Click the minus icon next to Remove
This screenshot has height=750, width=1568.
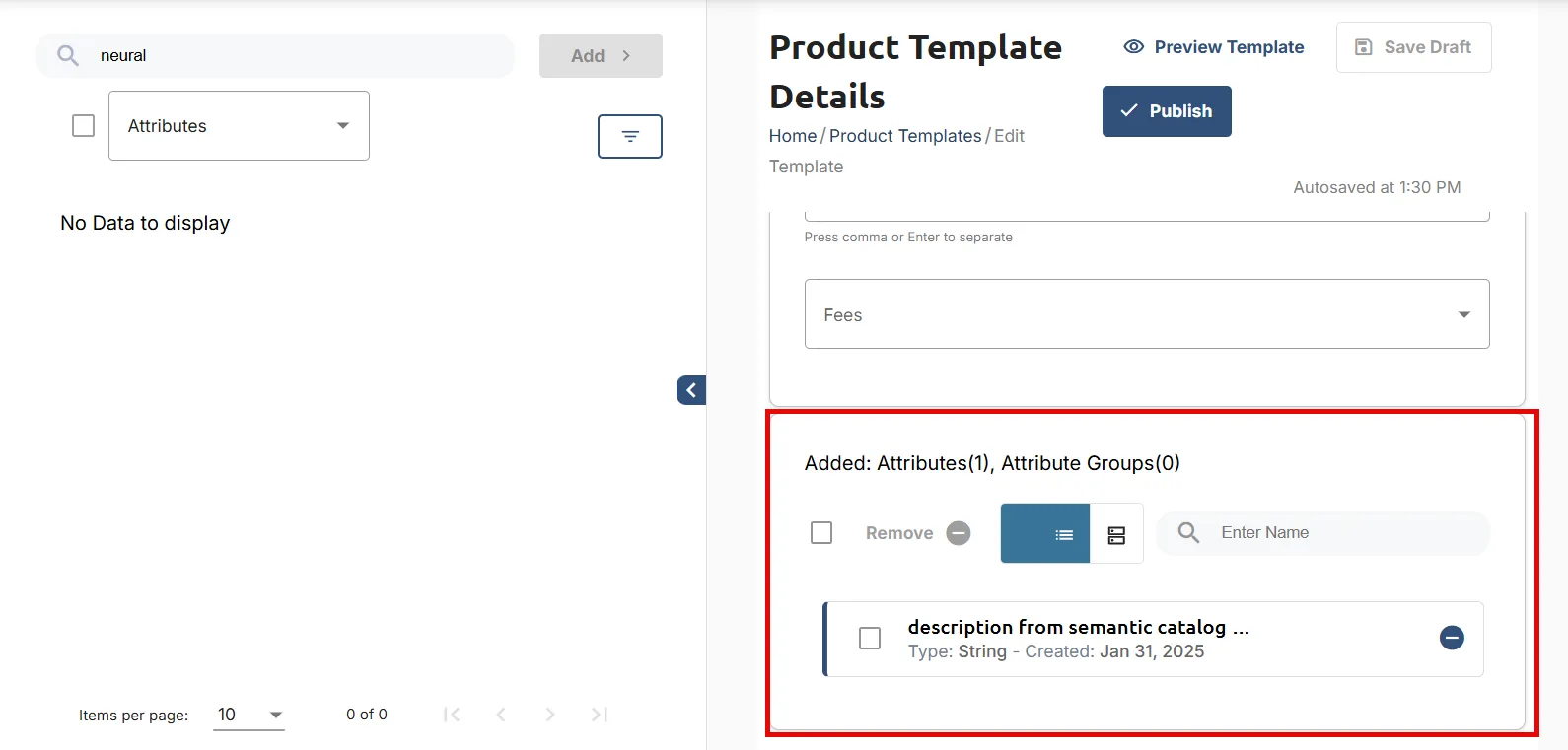pyautogui.click(x=959, y=533)
